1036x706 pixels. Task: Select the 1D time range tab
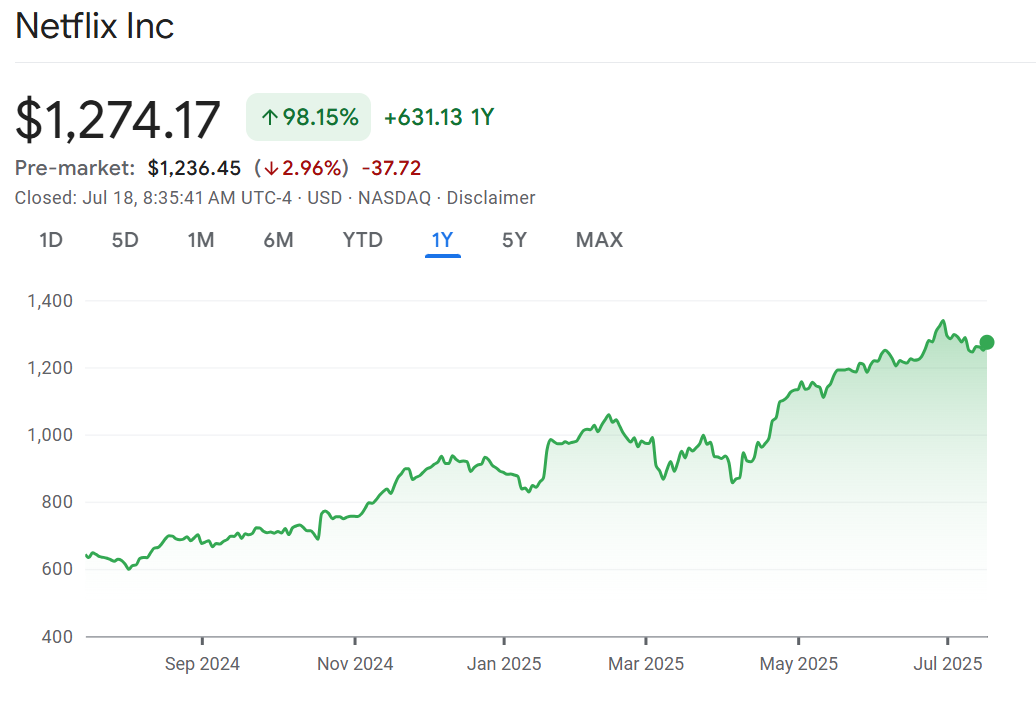(x=51, y=240)
